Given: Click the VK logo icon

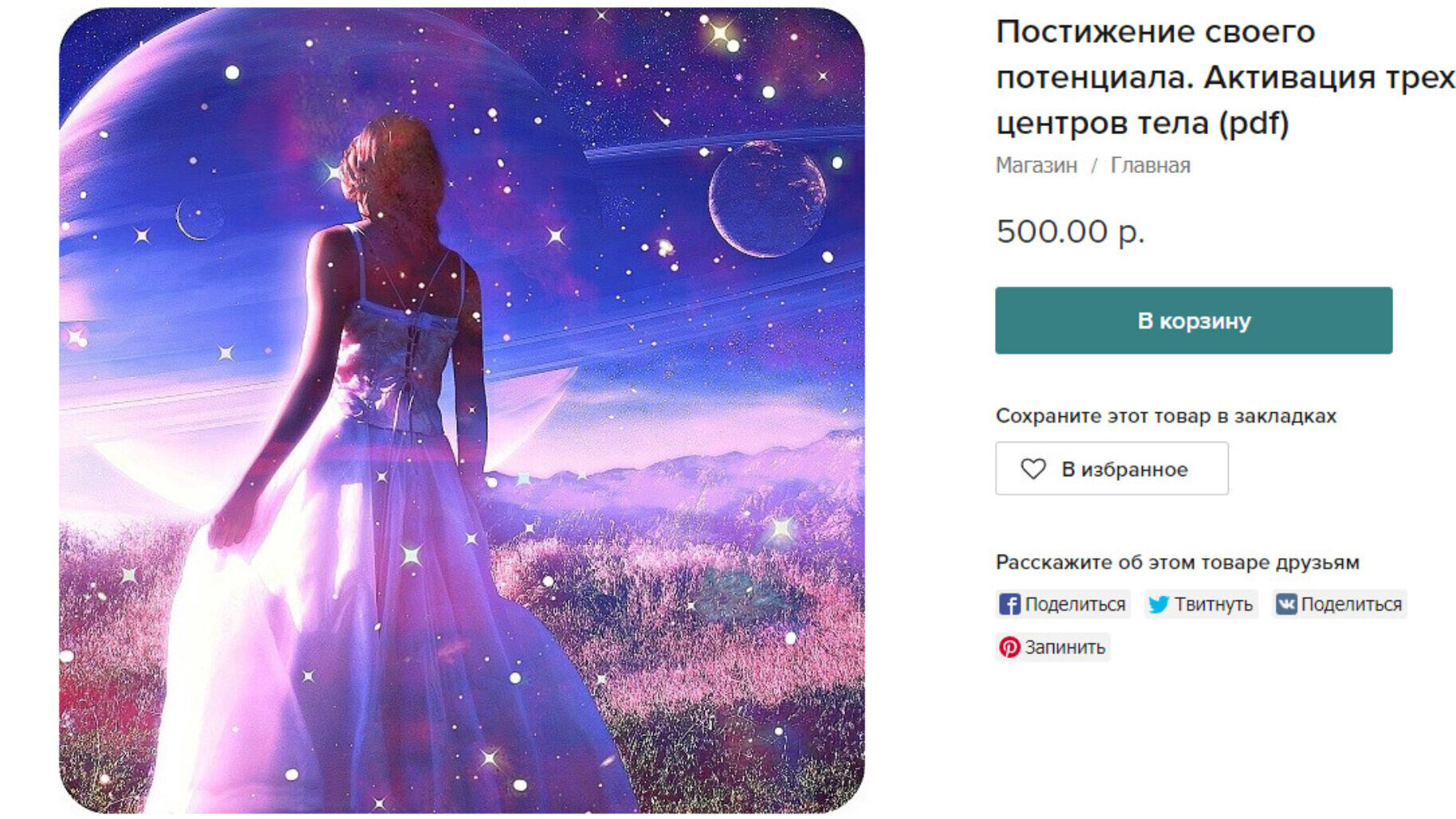Looking at the screenshot, I should tap(1285, 604).
